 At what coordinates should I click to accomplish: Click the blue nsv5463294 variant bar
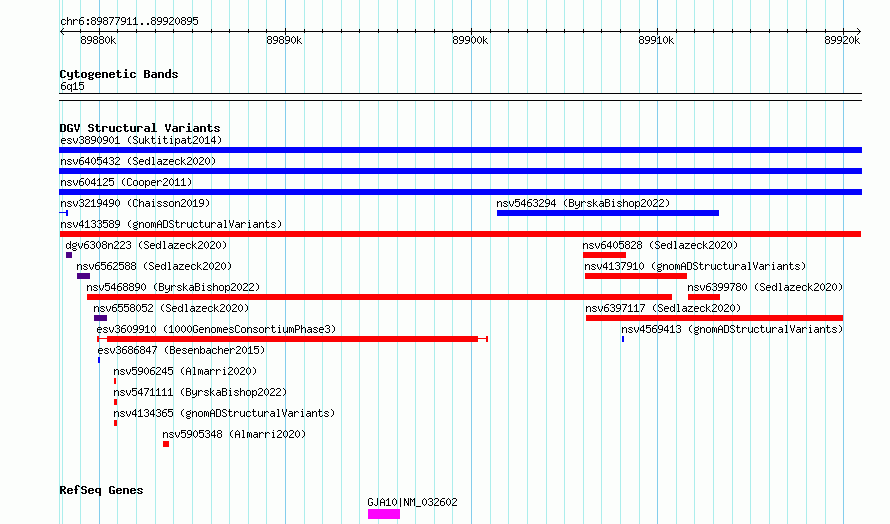click(x=608, y=213)
